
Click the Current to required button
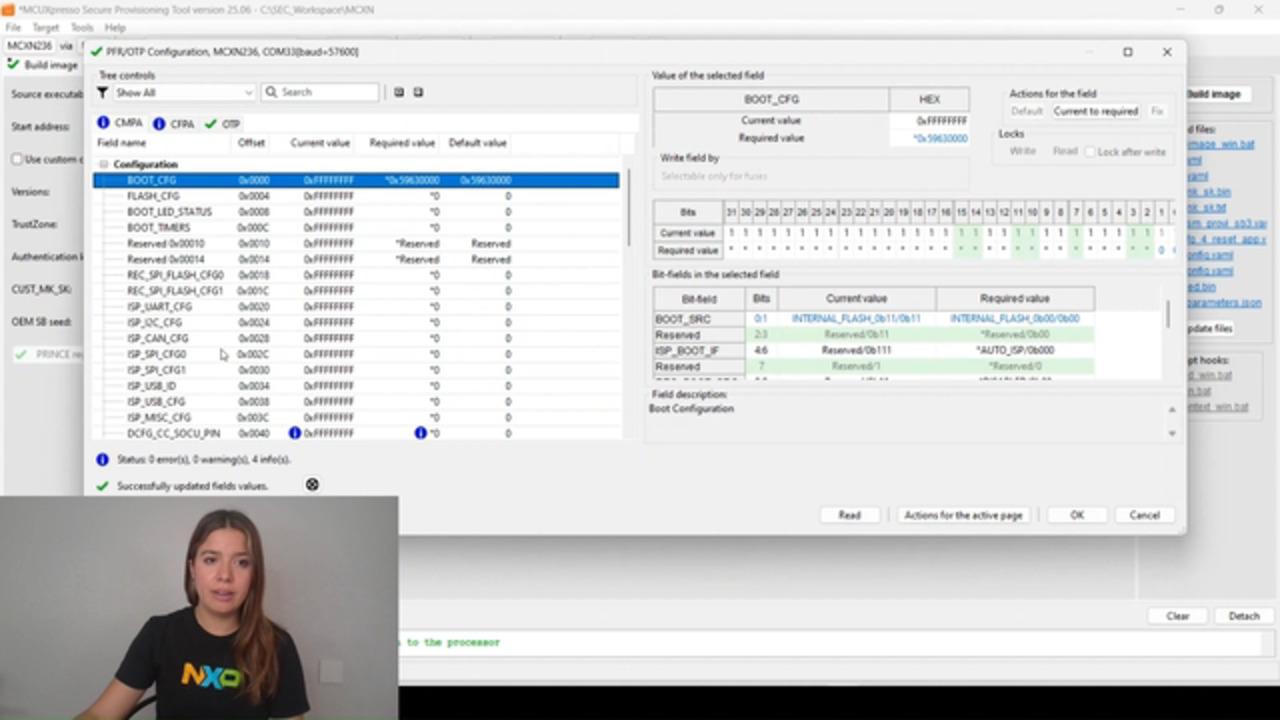[x=1095, y=111]
